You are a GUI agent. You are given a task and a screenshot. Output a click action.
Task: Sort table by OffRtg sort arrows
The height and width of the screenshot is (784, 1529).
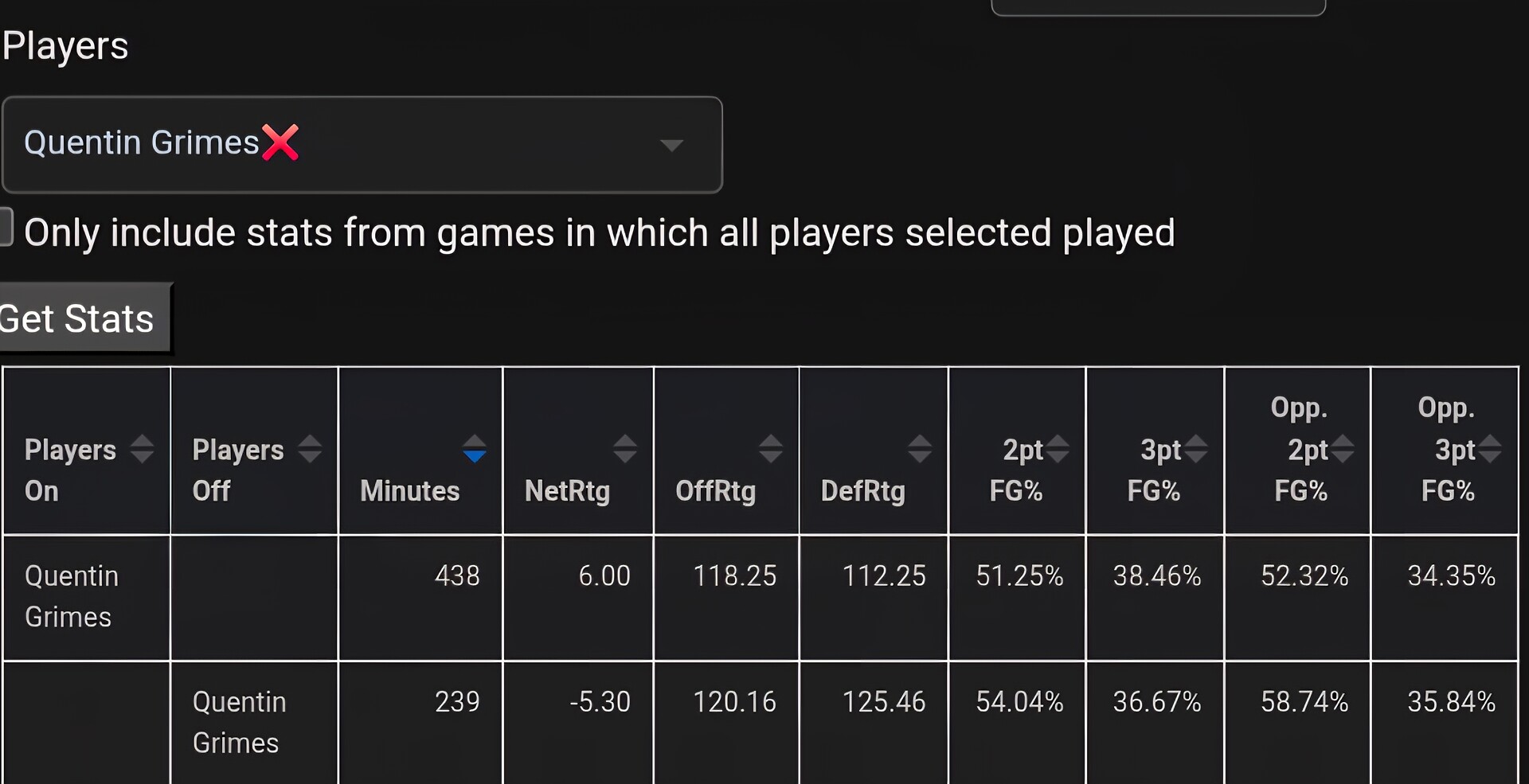770,449
